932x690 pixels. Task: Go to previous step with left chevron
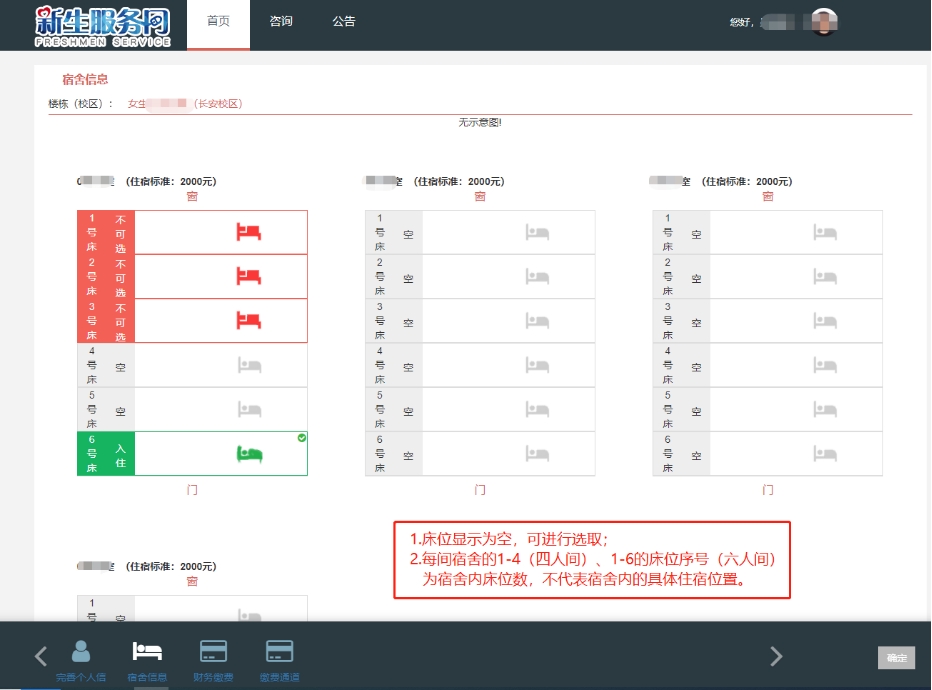tap(41, 656)
